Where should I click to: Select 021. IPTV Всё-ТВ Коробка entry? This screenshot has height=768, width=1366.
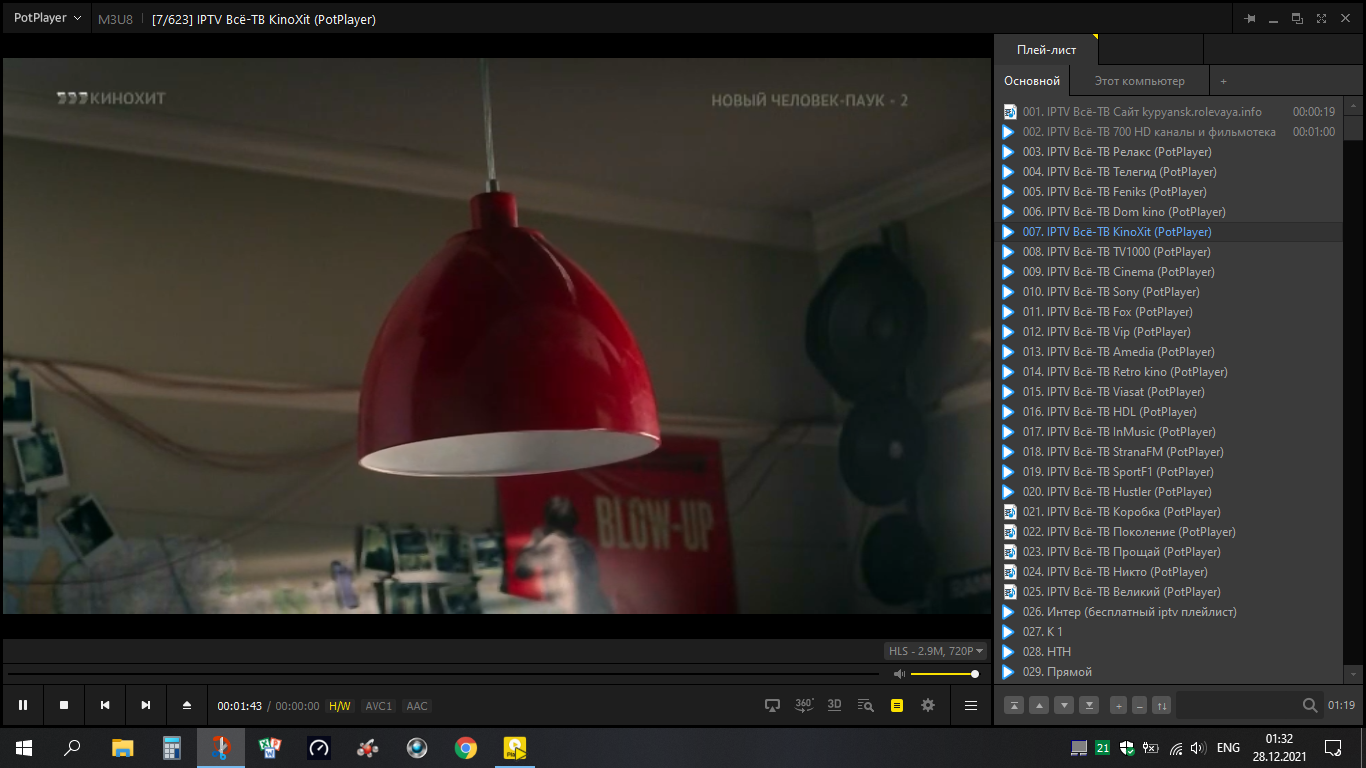(x=1170, y=512)
